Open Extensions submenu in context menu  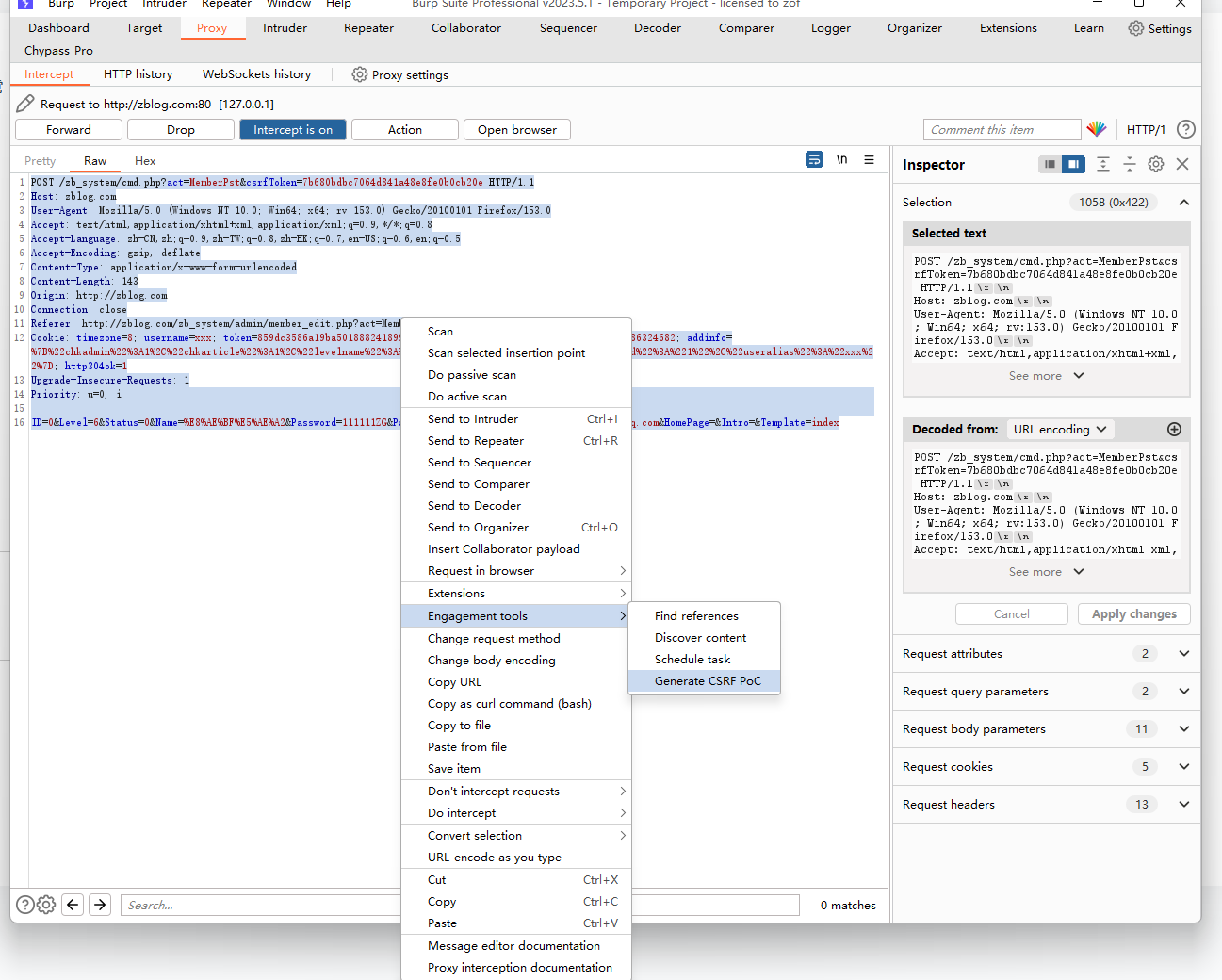click(x=516, y=594)
